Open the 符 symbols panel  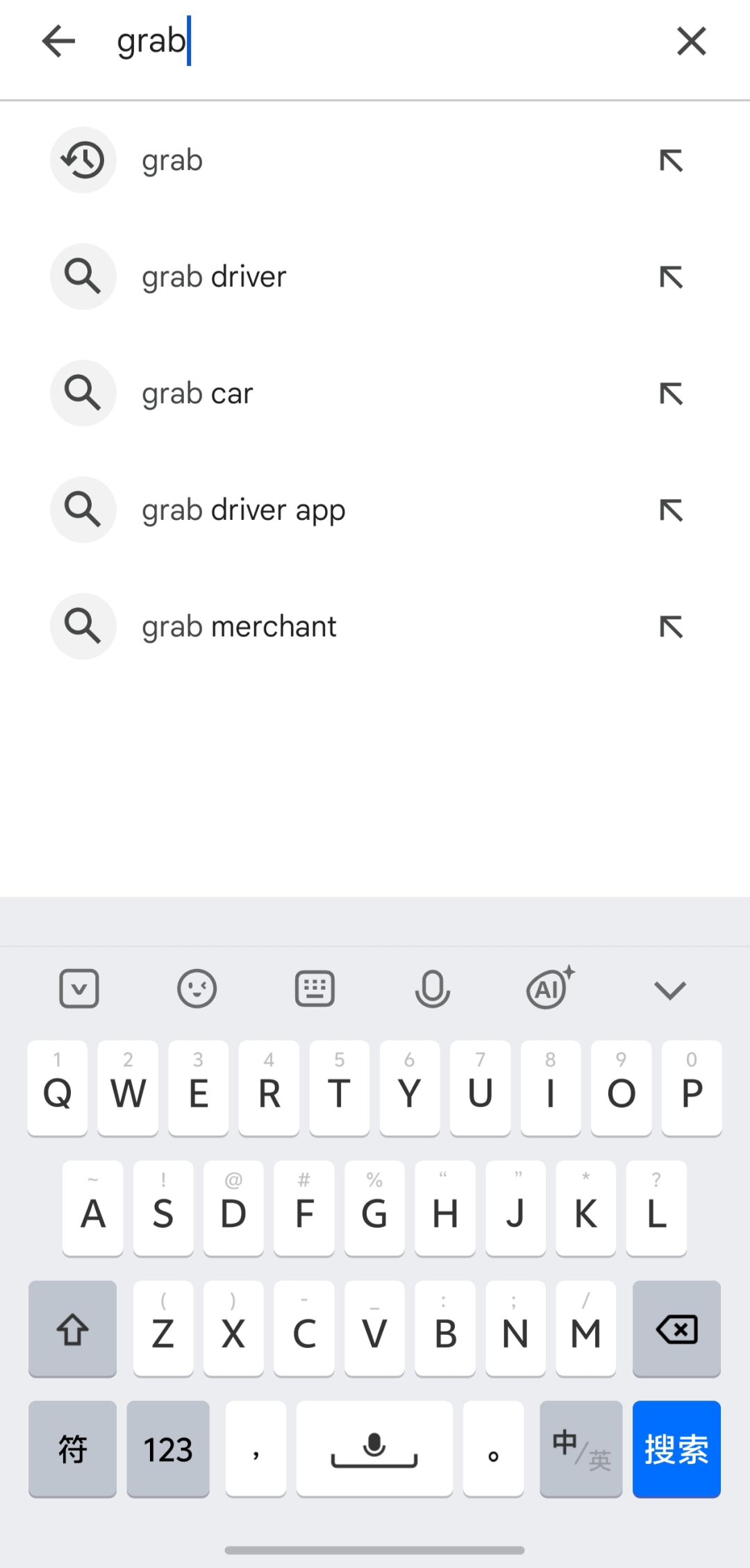pos(72,1449)
